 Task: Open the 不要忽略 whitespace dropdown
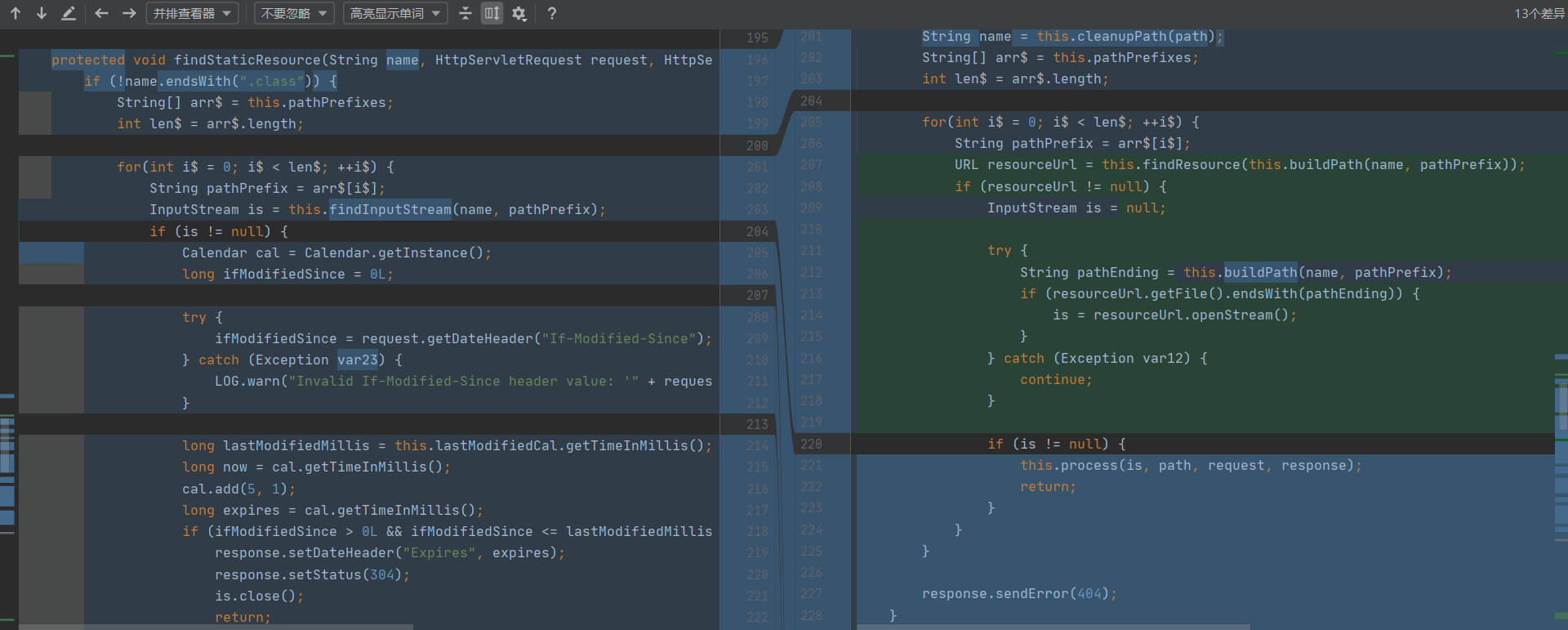pyautogui.click(x=294, y=13)
